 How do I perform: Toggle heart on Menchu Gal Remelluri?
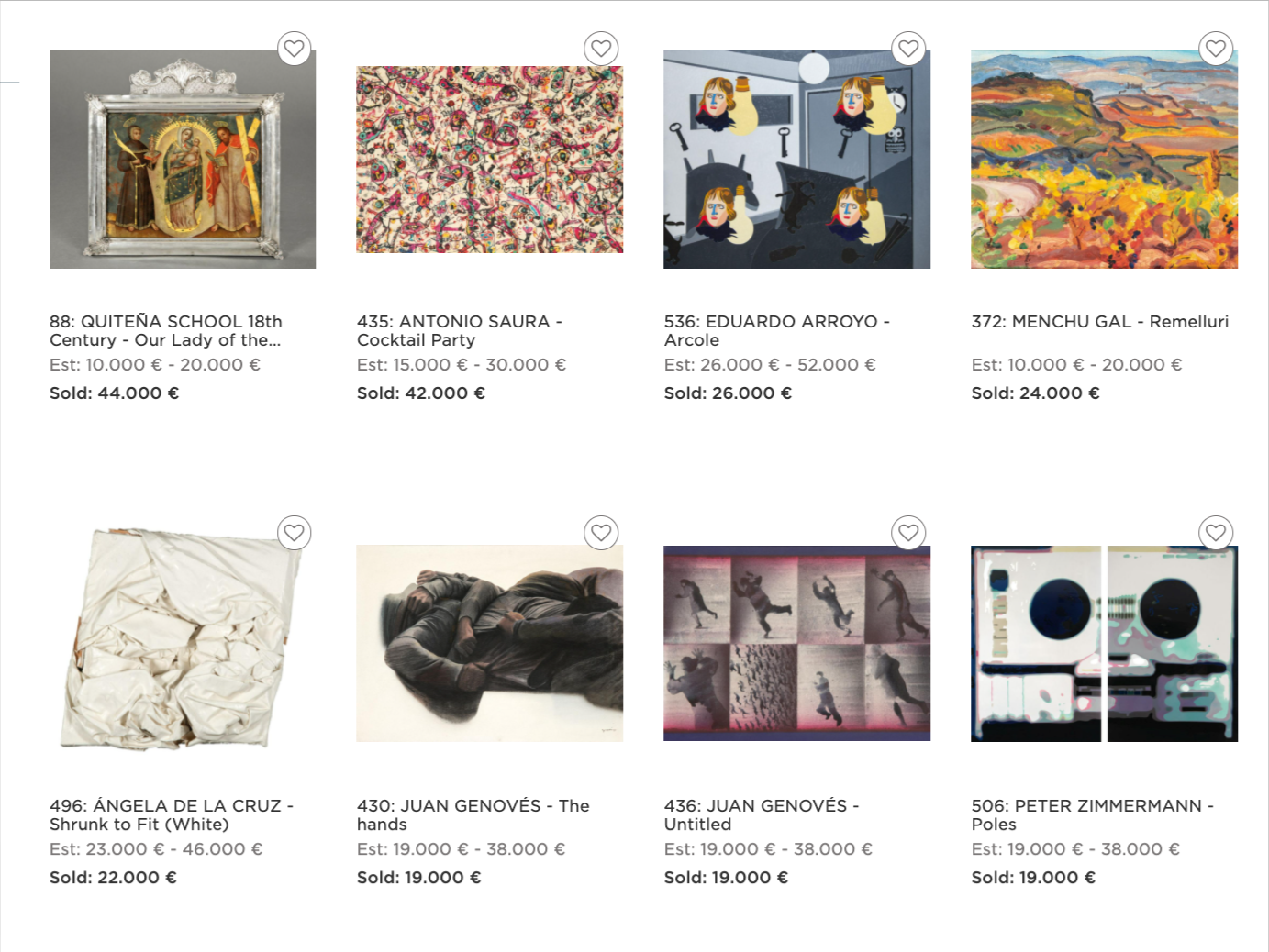pyautogui.click(x=1216, y=49)
